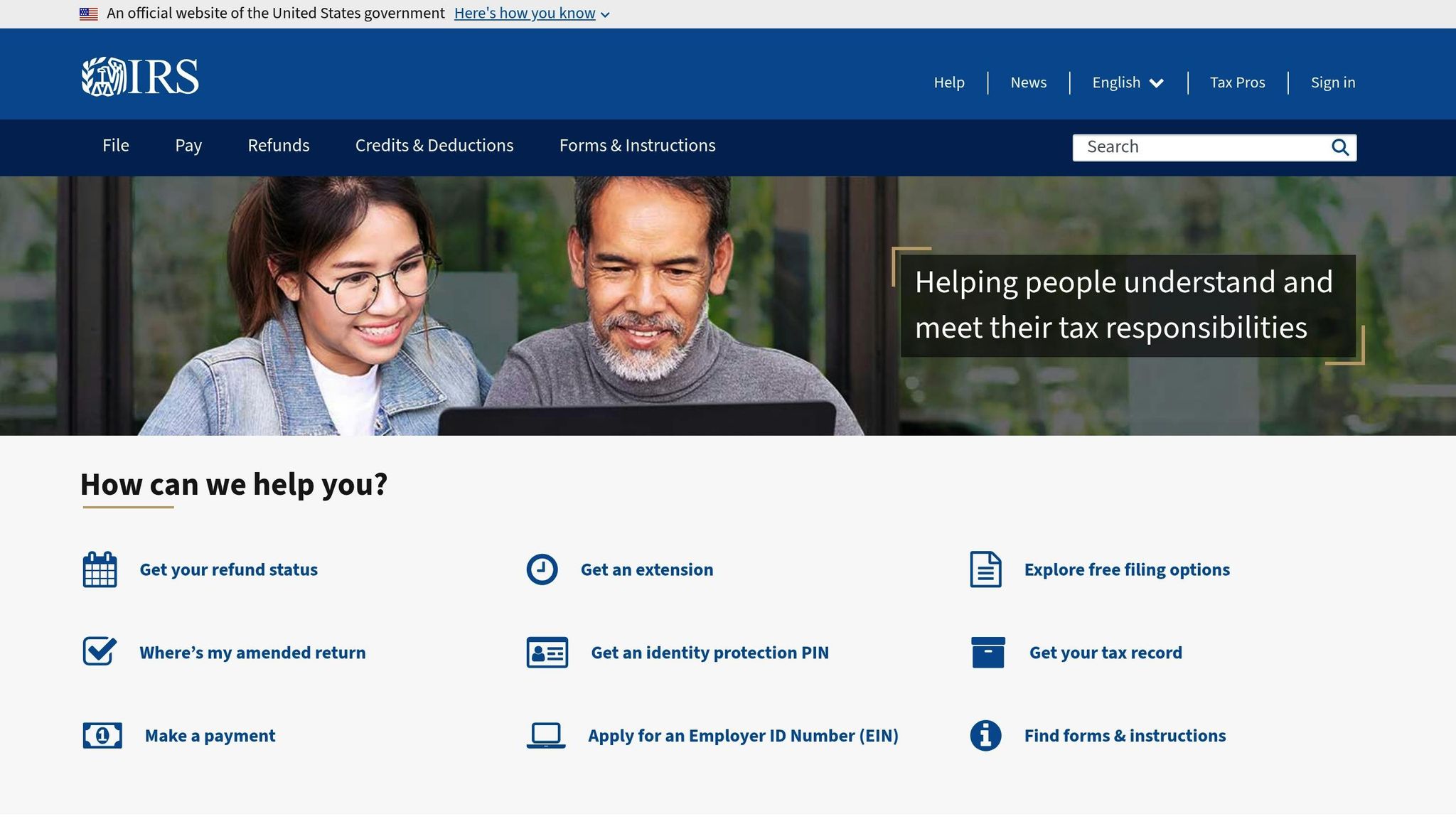Click the Sign in link
1456x819 pixels.
1333,82
